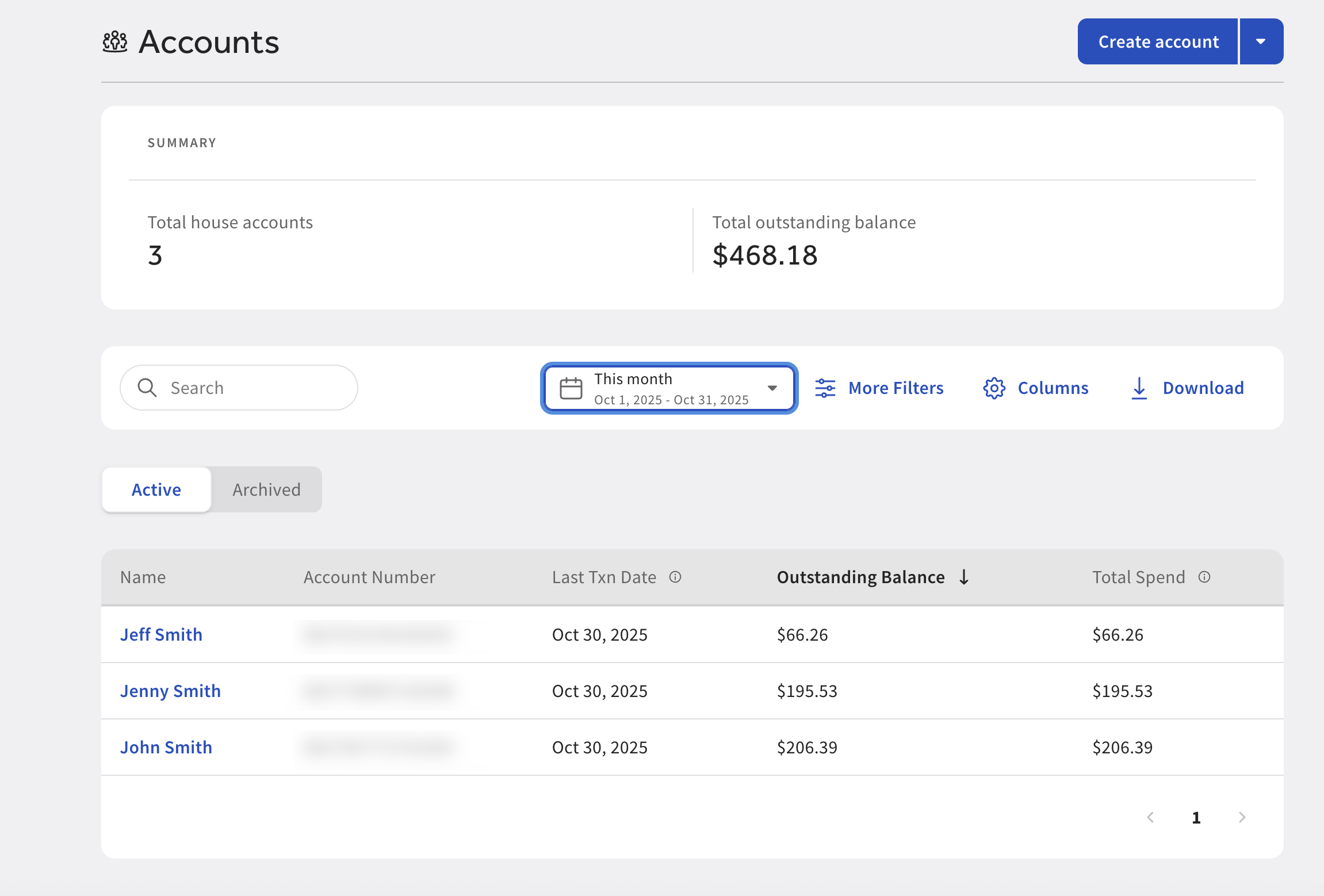Open More Filters options
This screenshot has width=1324, height=896.
point(896,388)
